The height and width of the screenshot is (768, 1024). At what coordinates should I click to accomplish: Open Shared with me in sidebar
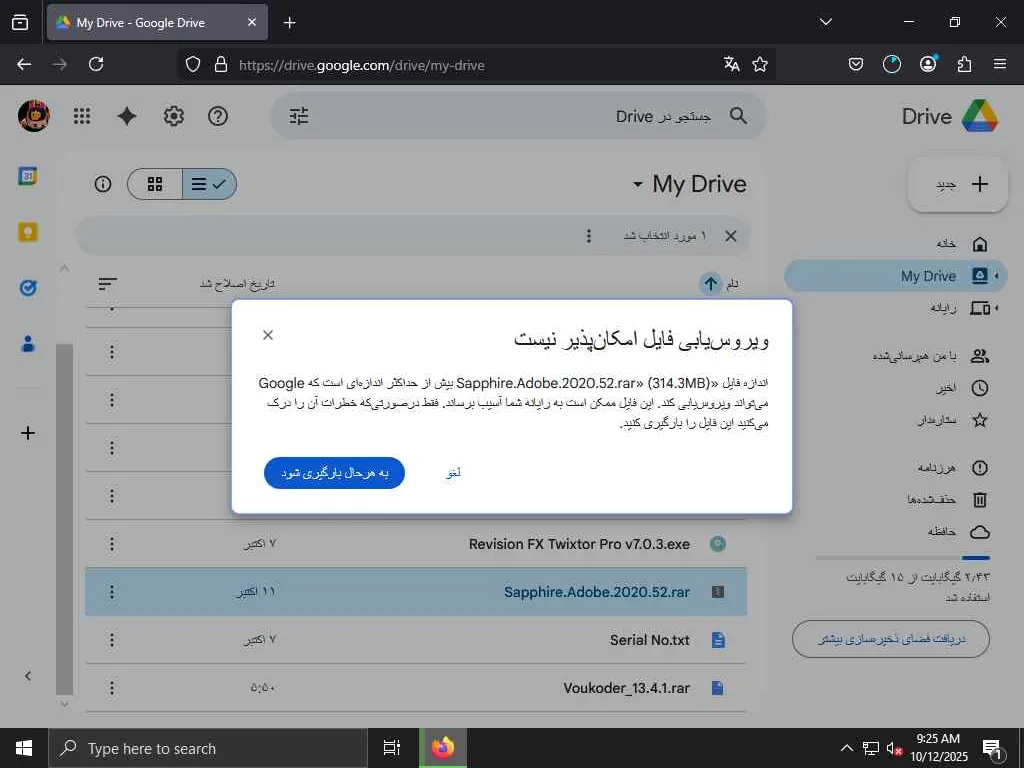click(x=896, y=356)
